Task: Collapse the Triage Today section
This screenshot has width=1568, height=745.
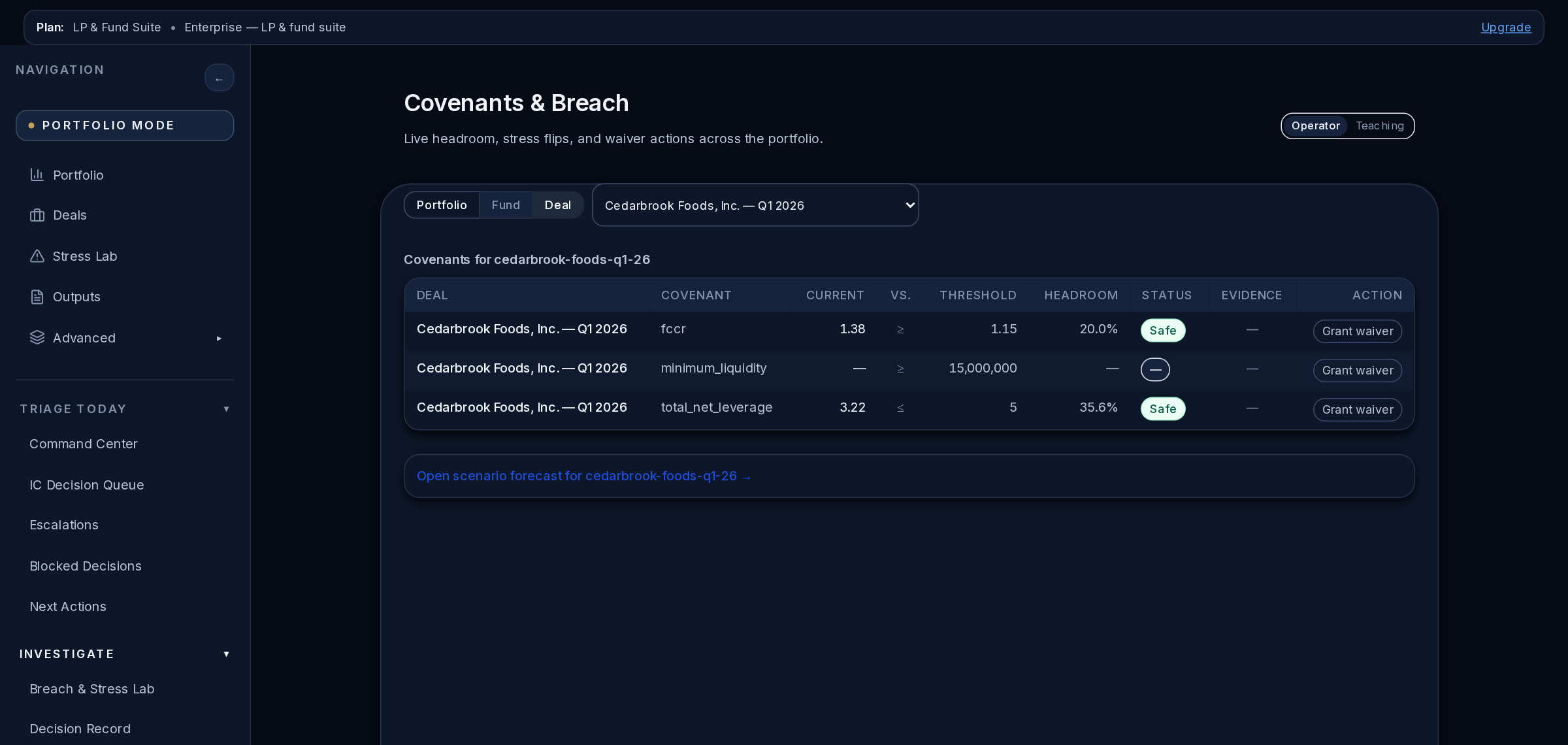Action: 226,409
